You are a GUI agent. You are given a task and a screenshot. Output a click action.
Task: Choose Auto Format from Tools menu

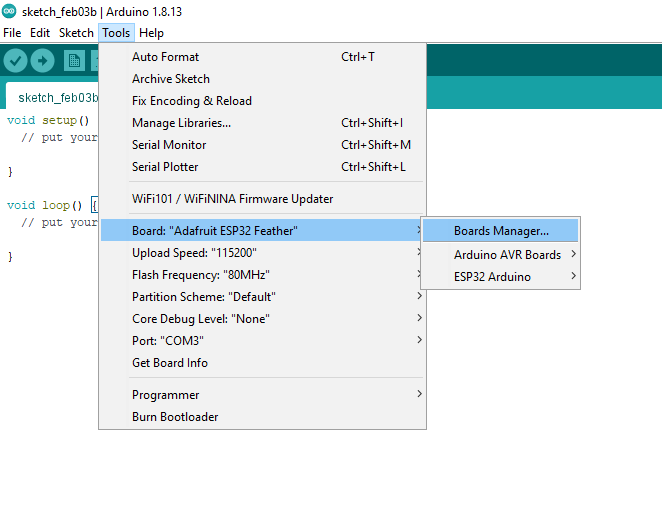[262, 57]
